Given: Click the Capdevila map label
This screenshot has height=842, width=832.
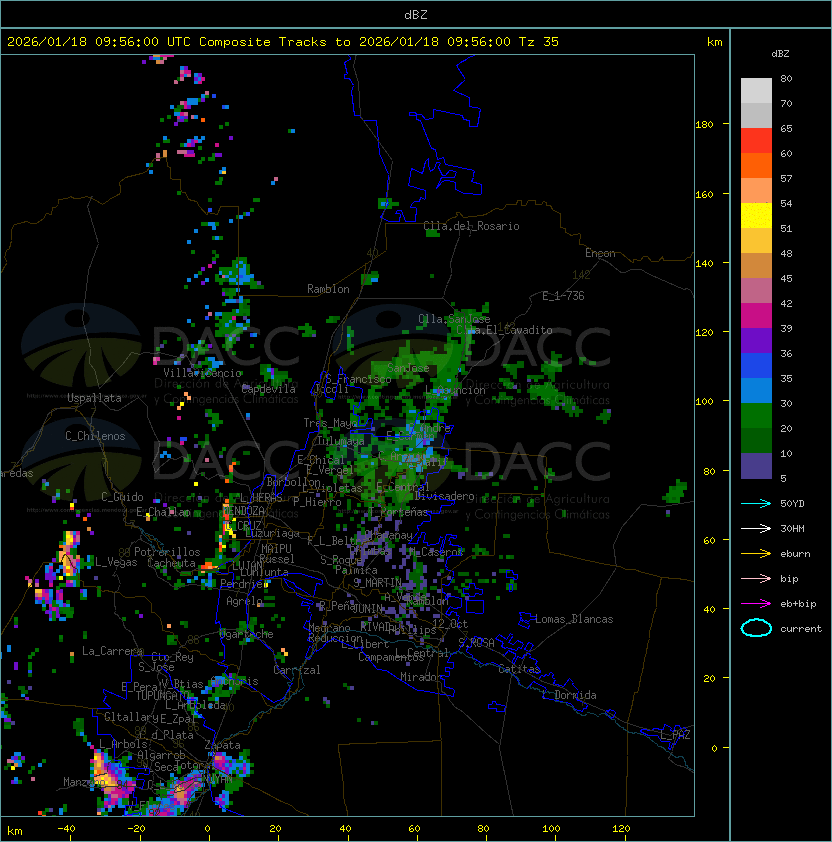Looking at the screenshot, I should pyautogui.click(x=269, y=388).
